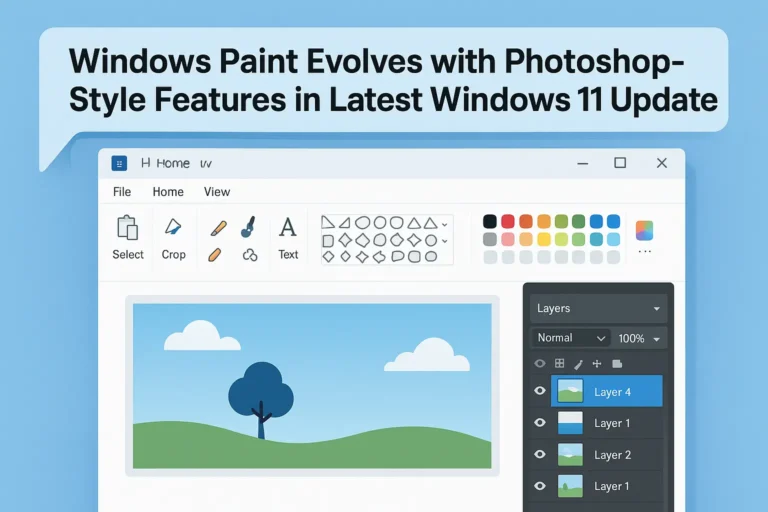
Task: Click the 'H Home' window title text
Action: point(165,163)
